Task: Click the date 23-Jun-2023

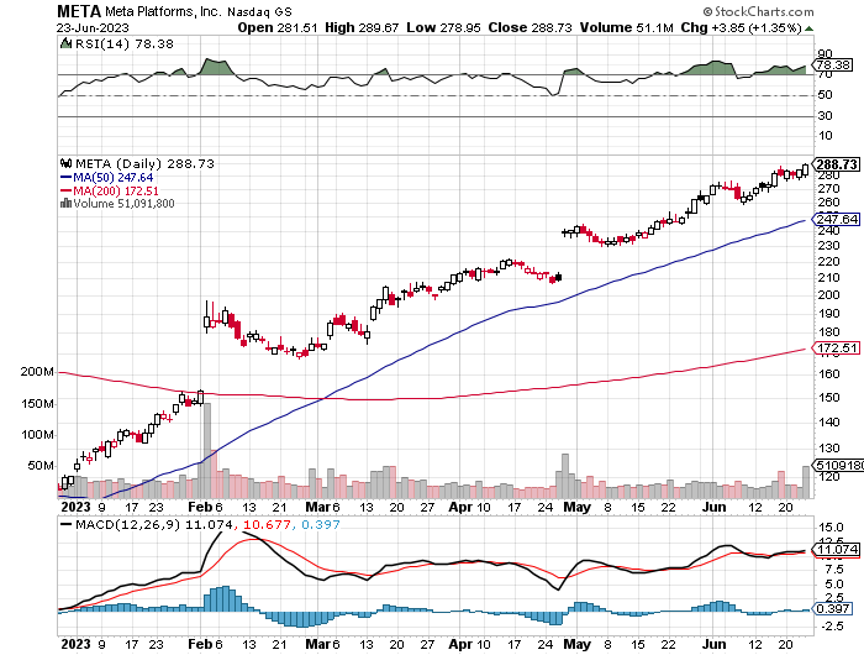Action: point(93,28)
